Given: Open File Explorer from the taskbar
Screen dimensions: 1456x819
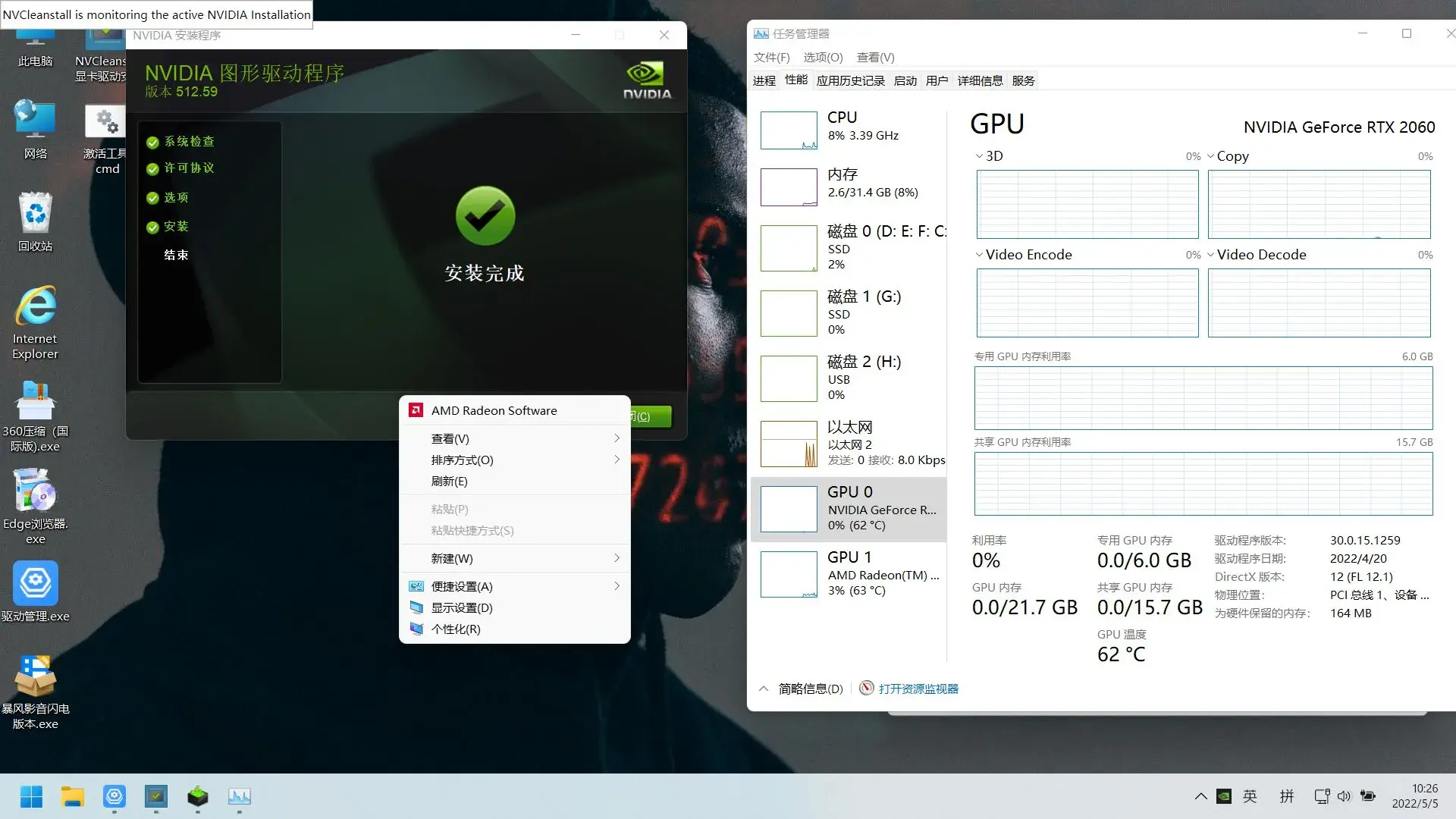Looking at the screenshot, I should pyautogui.click(x=73, y=796).
